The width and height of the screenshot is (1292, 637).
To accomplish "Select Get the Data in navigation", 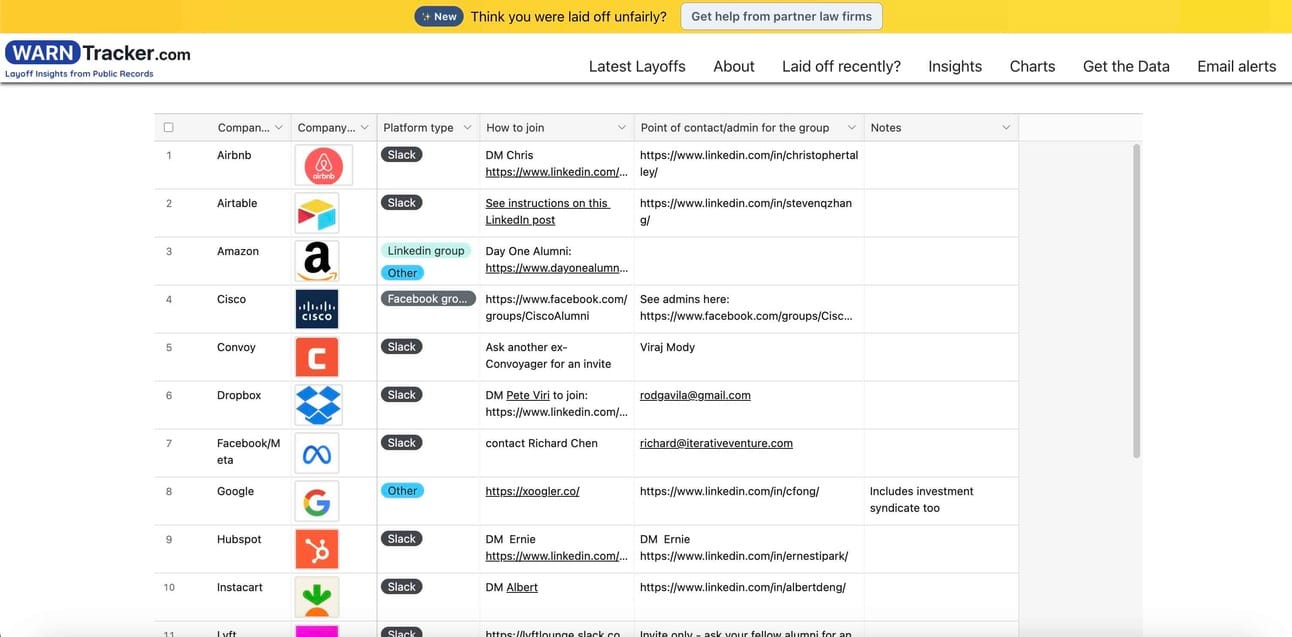I will [1126, 66].
